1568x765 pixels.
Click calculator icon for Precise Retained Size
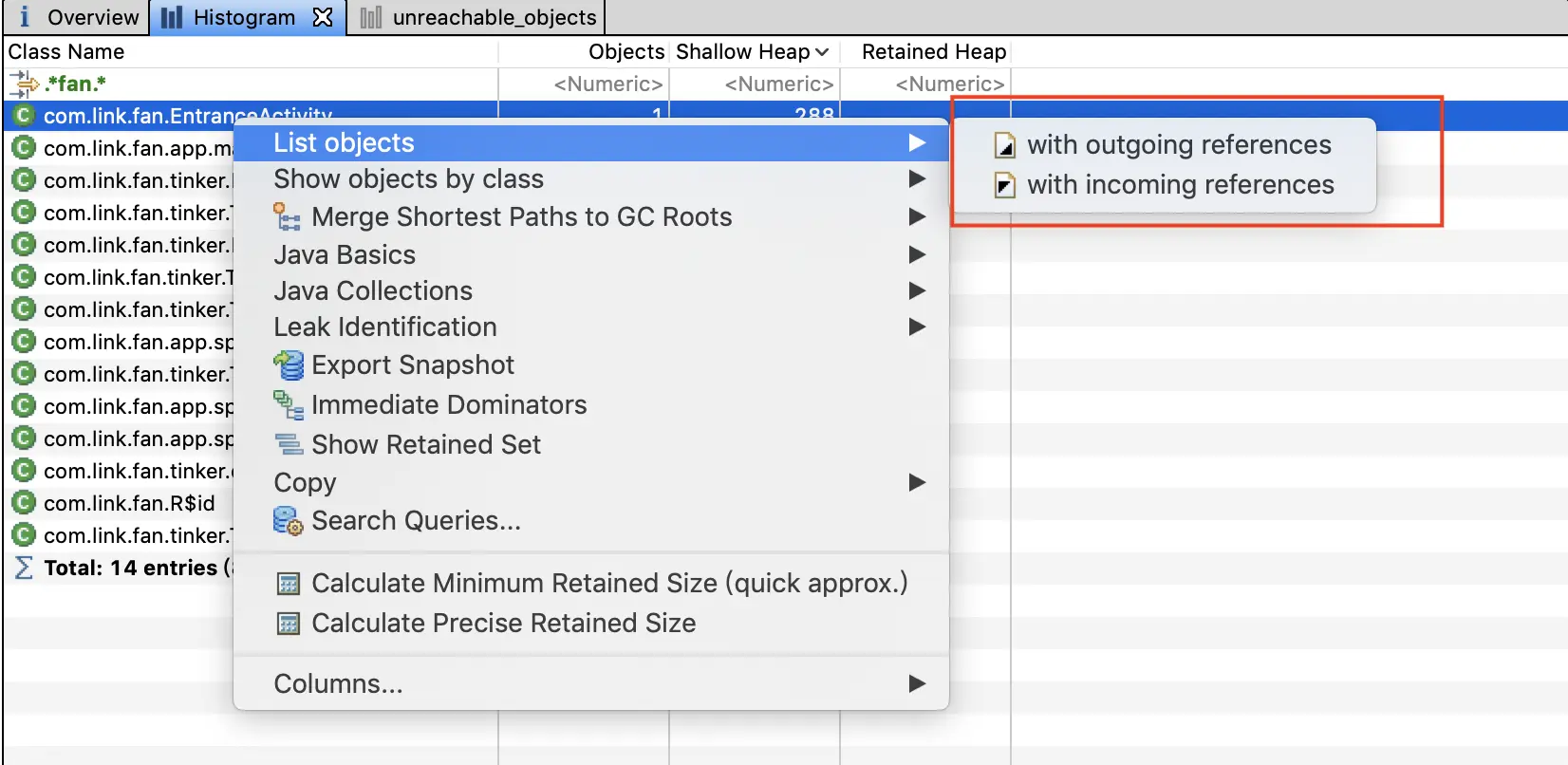click(x=288, y=624)
